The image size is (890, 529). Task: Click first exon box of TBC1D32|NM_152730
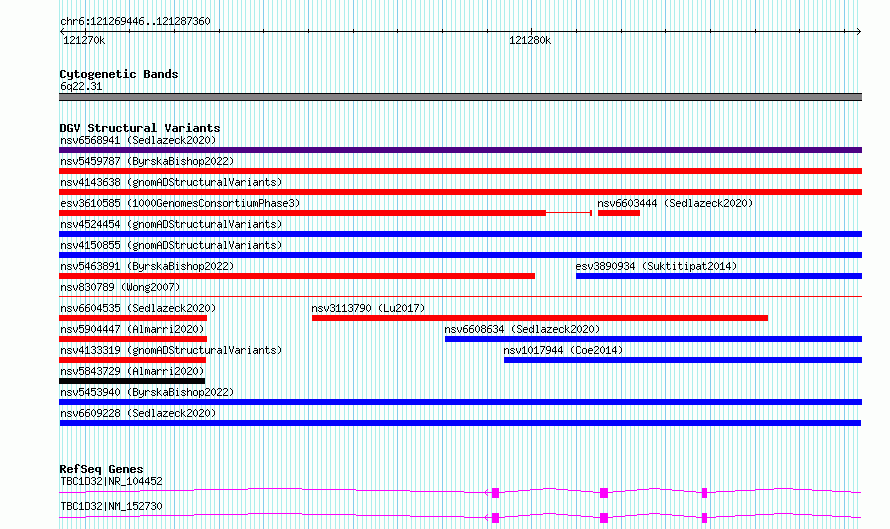tap(496, 518)
